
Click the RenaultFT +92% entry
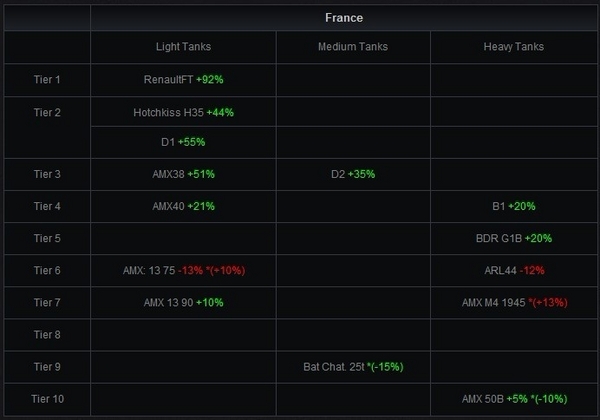point(183,79)
